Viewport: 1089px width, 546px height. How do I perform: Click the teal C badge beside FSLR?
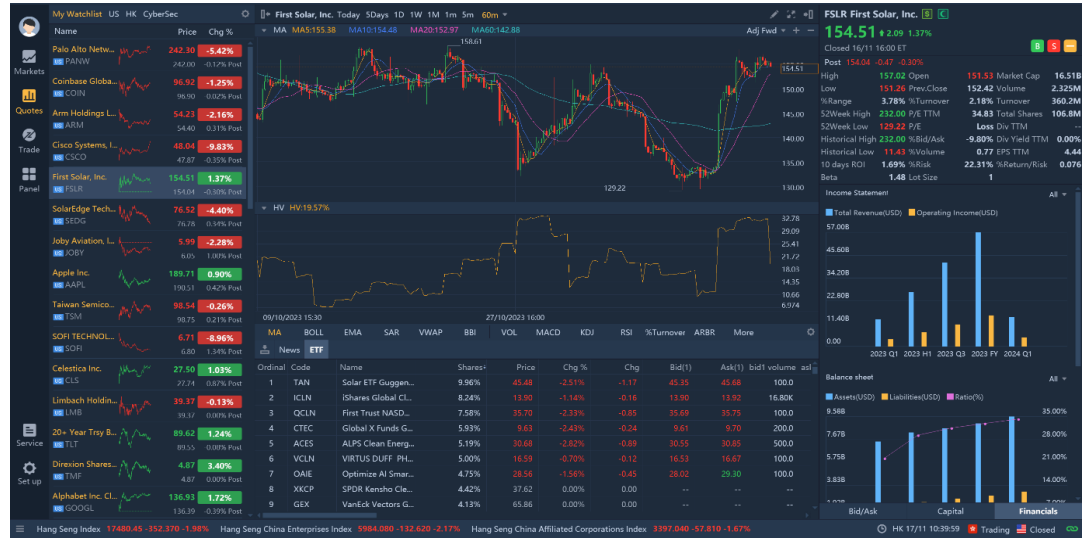click(x=943, y=14)
